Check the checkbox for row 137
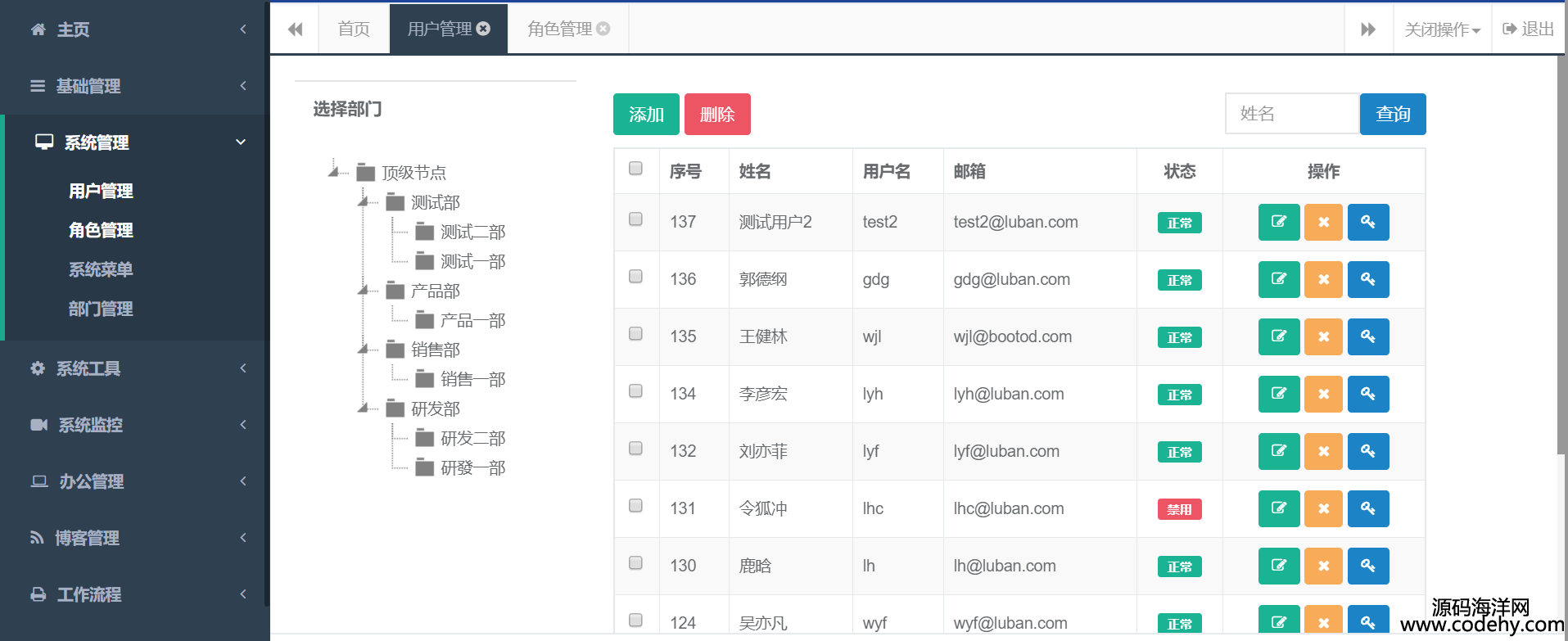The width and height of the screenshot is (1568, 641). [x=635, y=219]
